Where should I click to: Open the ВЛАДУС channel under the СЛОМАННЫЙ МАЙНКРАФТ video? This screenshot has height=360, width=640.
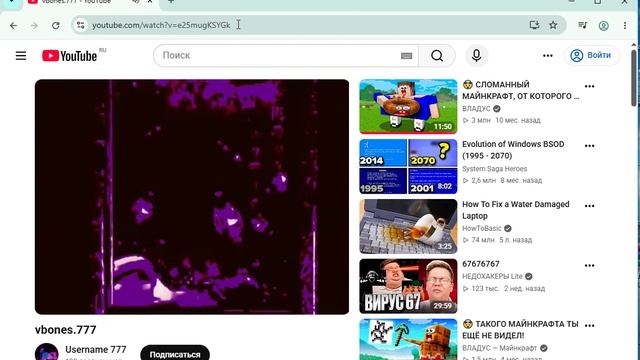[x=476, y=109]
